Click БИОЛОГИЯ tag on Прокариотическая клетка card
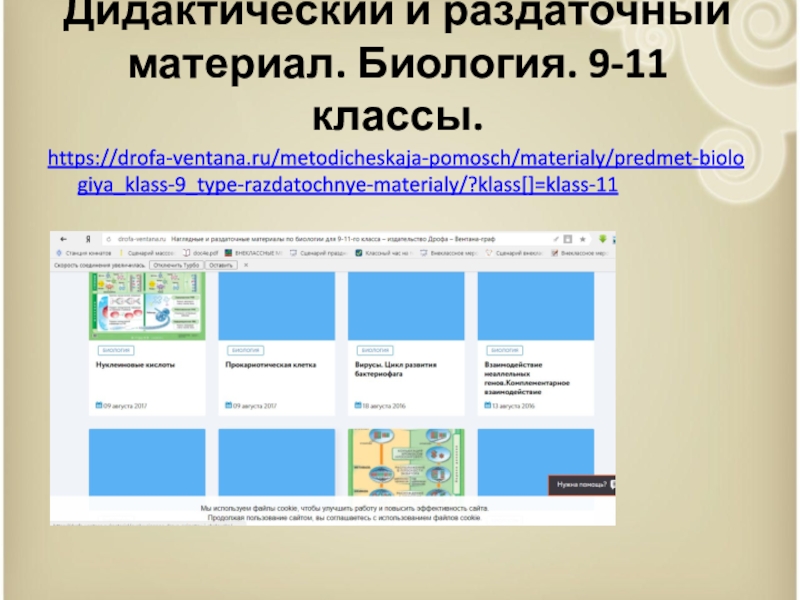 pos(244,351)
